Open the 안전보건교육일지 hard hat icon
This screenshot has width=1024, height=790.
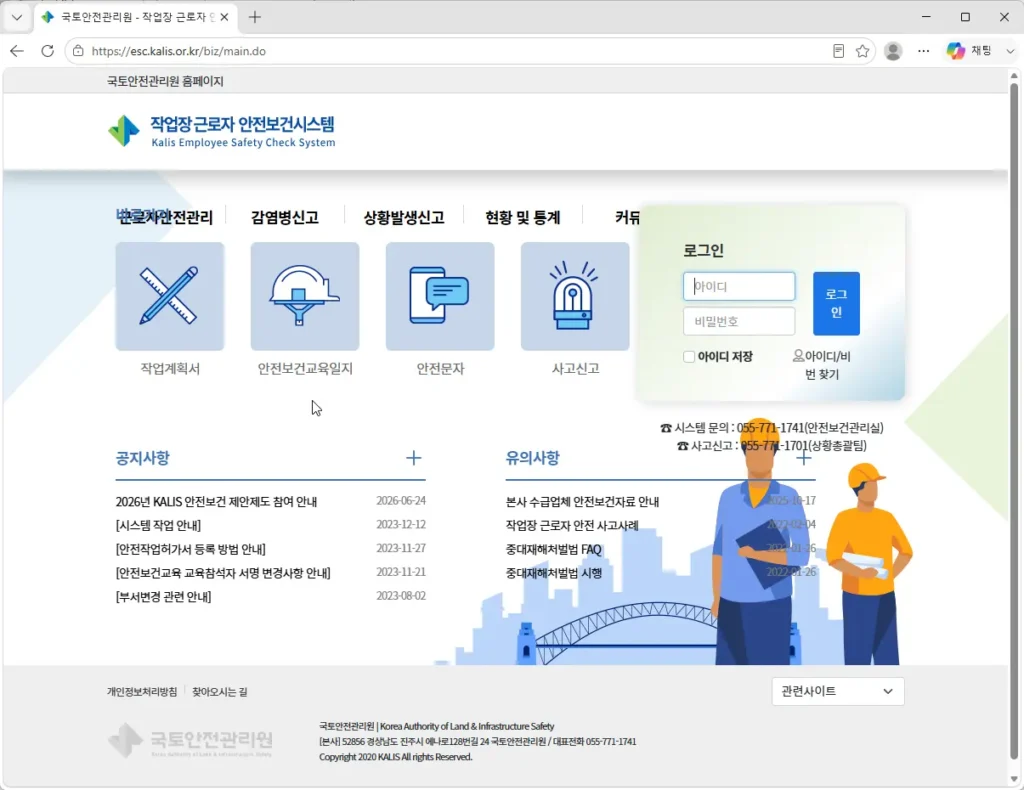pyautogui.click(x=305, y=296)
